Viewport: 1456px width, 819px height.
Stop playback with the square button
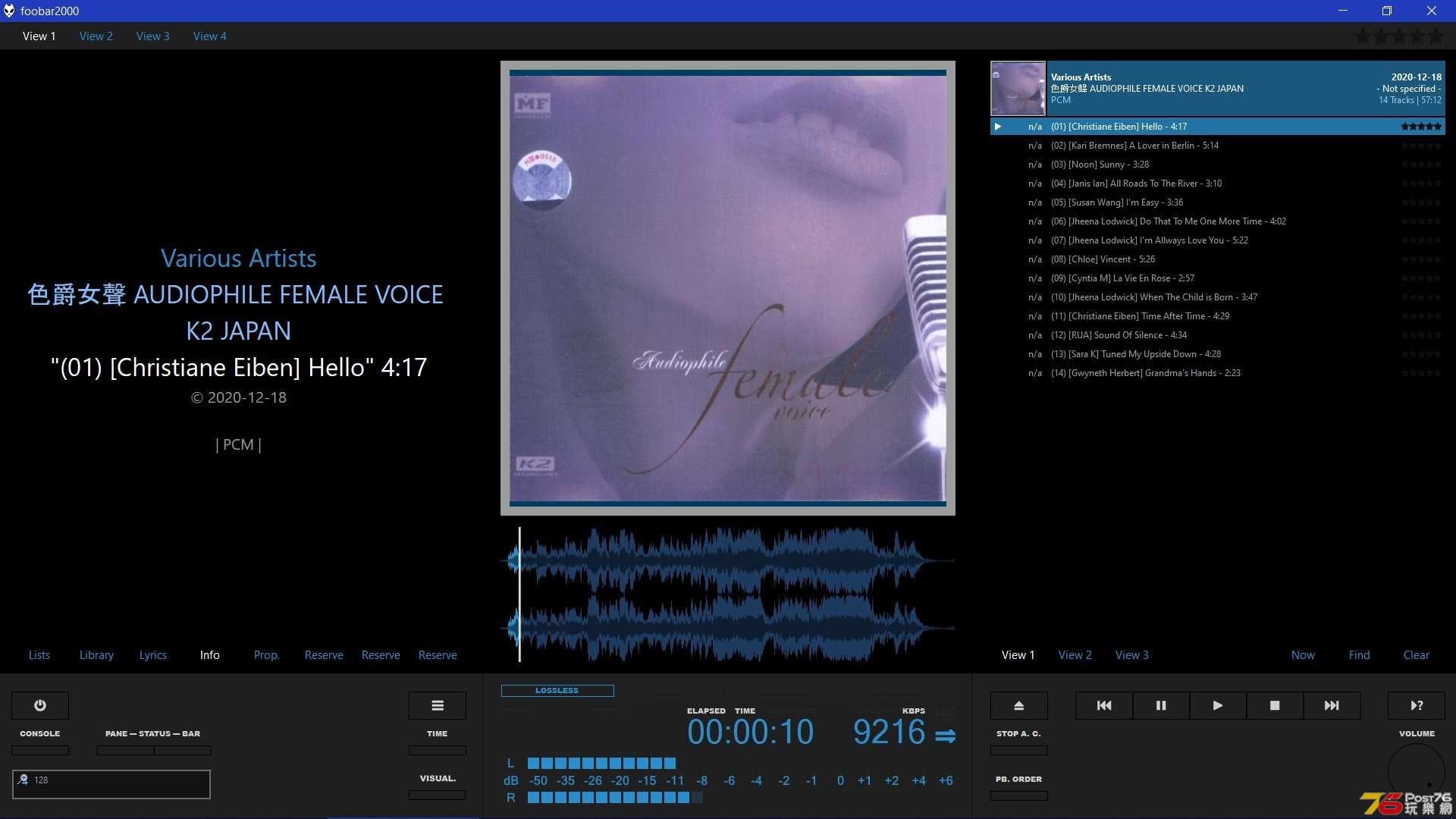(1275, 705)
